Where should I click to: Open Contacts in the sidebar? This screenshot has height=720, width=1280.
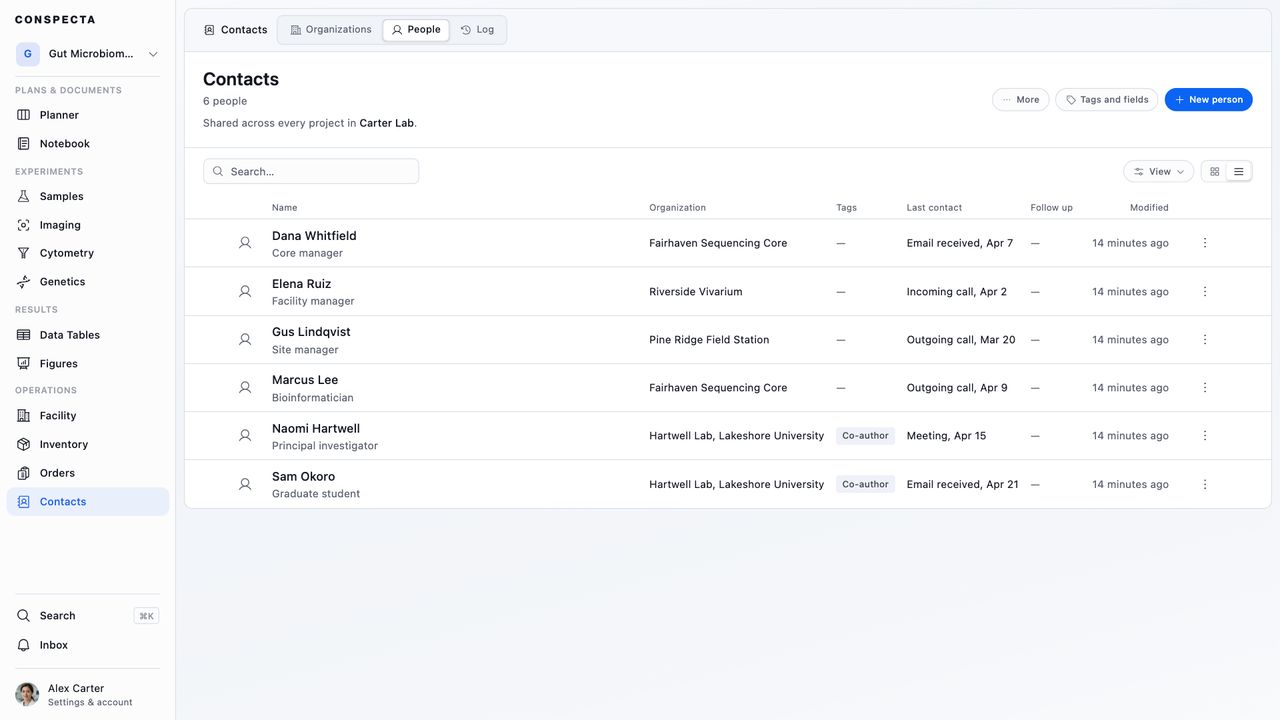pyautogui.click(x=88, y=502)
